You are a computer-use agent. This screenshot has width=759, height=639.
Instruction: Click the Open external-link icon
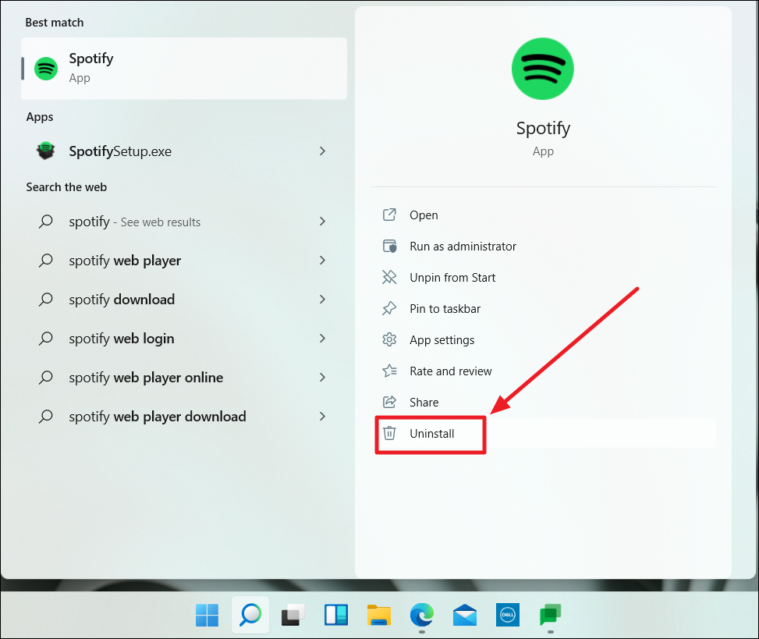tap(389, 214)
